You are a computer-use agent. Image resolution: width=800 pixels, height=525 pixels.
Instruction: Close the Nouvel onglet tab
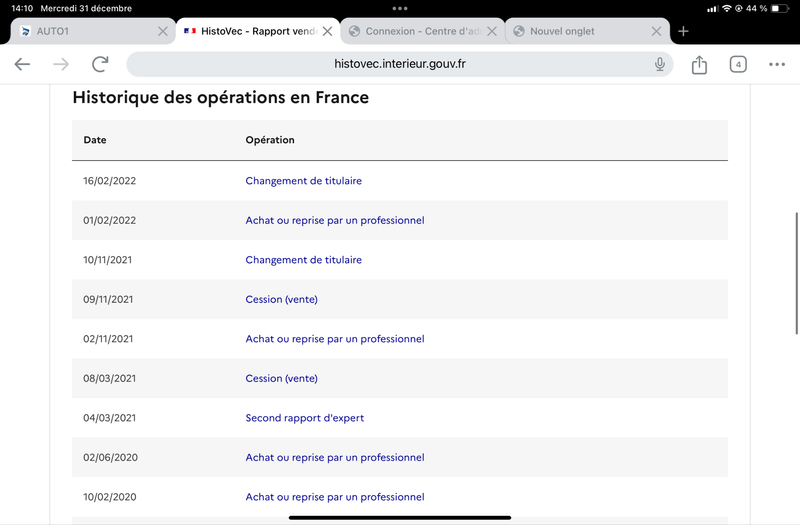(656, 31)
